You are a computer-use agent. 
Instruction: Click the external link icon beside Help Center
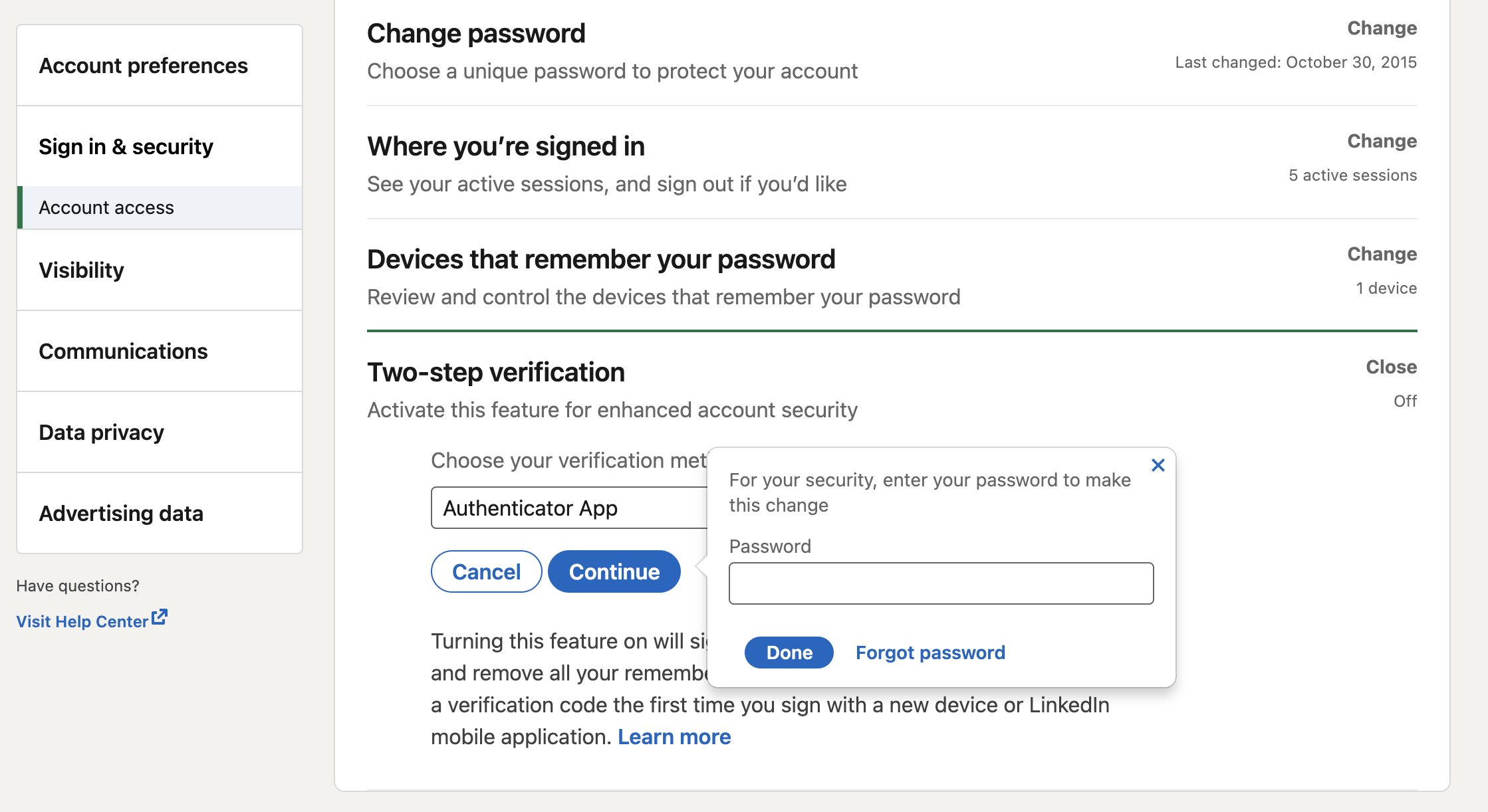point(159,617)
